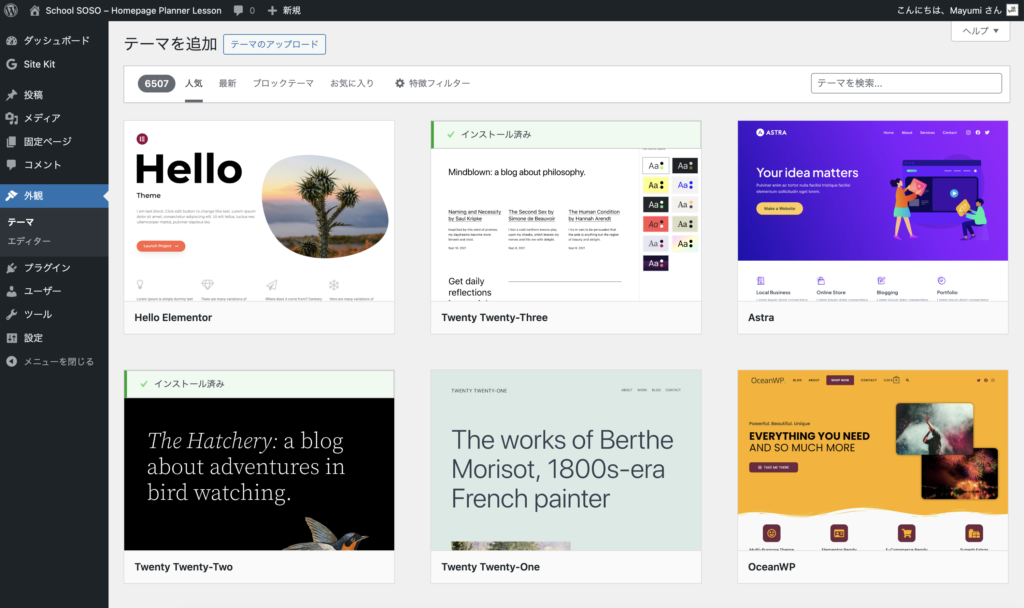Select the お気に入り tab
The height and width of the screenshot is (608, 1024).
point(352,84)
